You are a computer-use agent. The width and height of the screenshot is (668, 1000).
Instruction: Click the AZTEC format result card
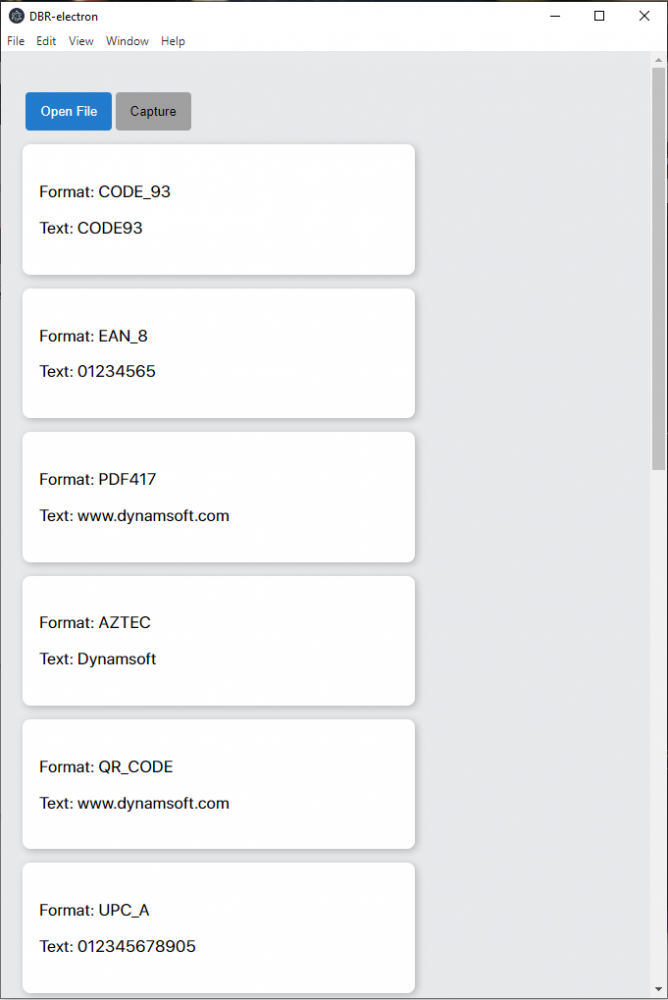[218, 640]
